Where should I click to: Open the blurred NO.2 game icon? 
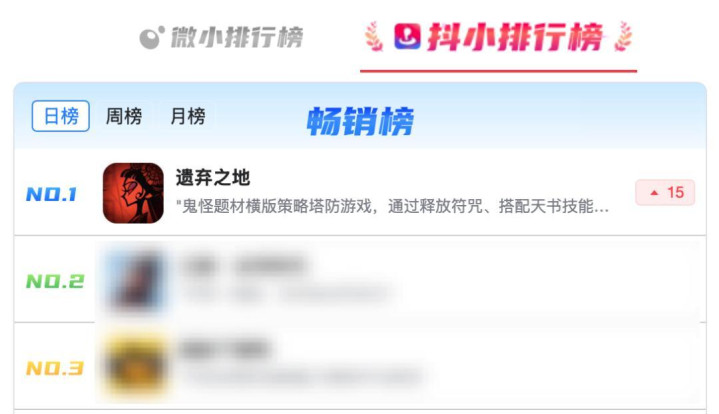pos(134,280)
